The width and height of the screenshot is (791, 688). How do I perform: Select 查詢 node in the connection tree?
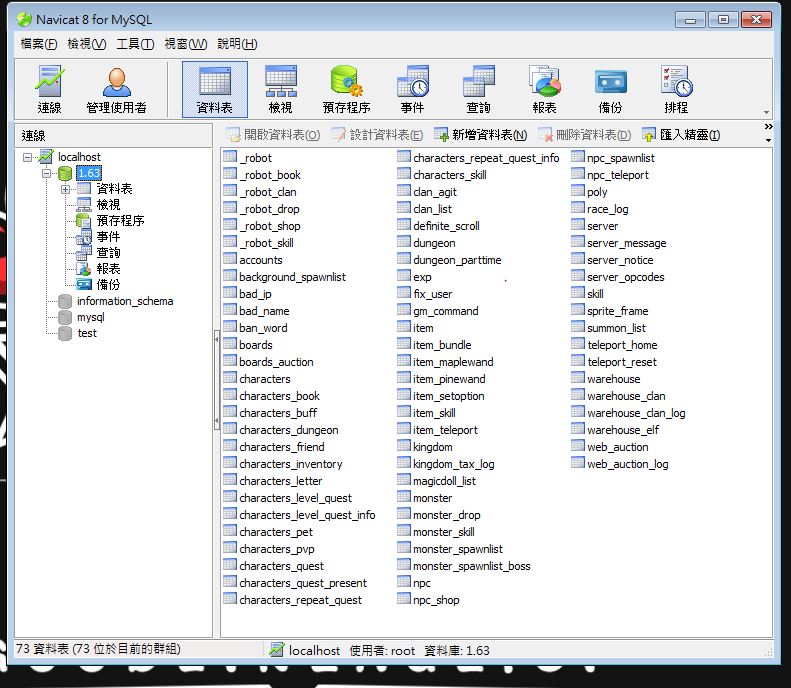pos(108,253)
